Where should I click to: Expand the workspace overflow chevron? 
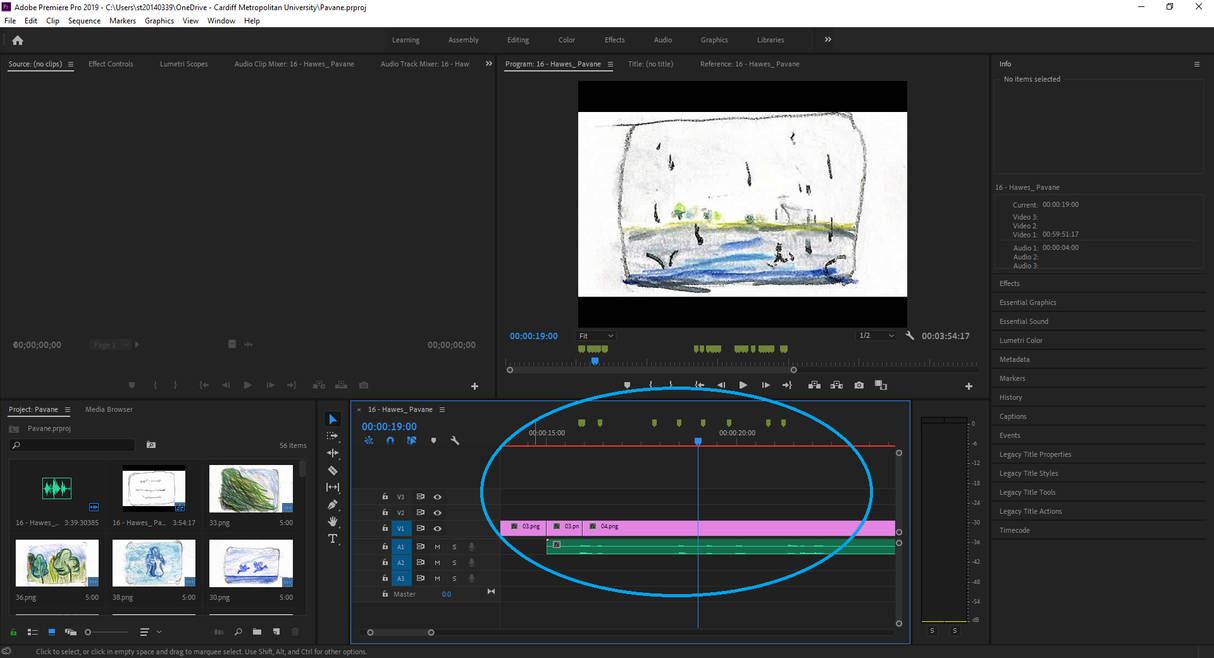pyautogui.click(x=828, y=40)
